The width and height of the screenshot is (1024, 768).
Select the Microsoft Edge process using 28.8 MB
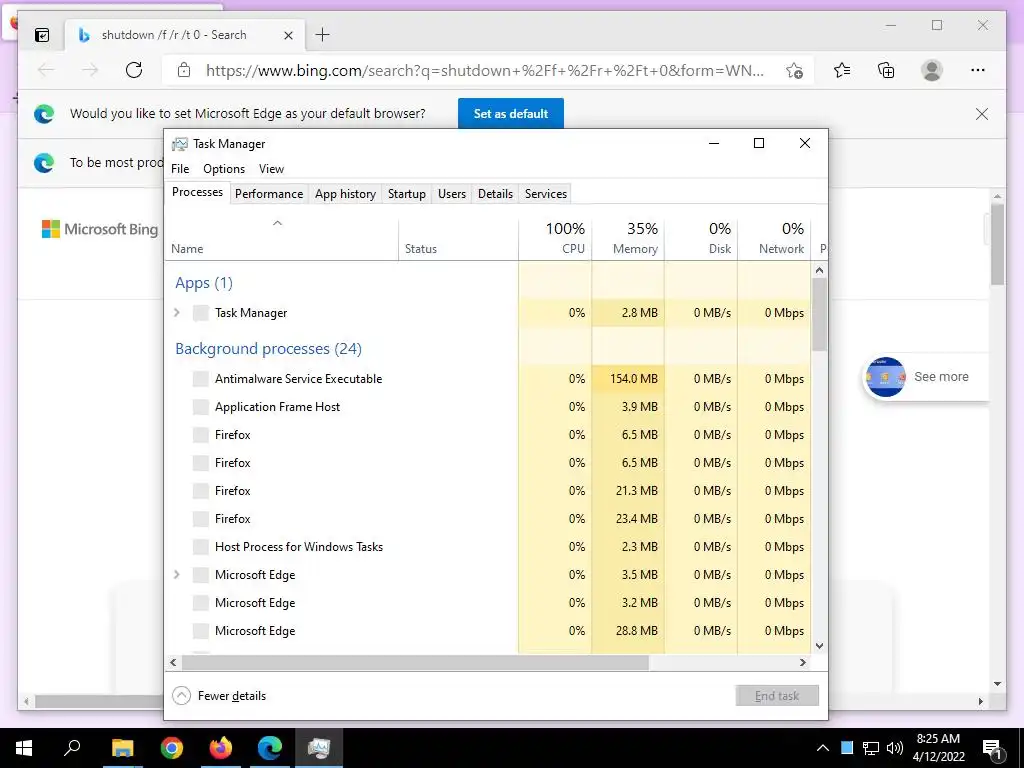pyautogui.click(x=488, y=631)
